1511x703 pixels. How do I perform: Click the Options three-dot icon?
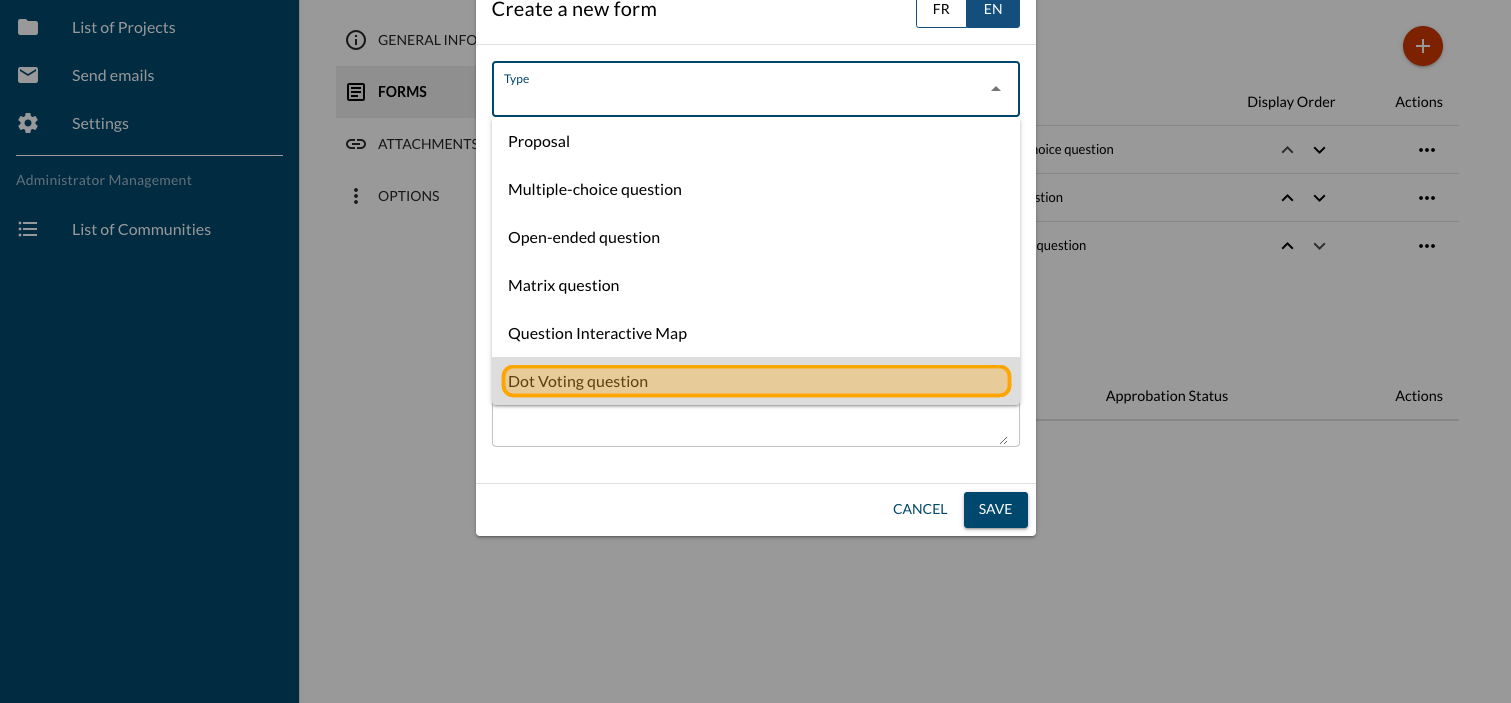point(356,196)
